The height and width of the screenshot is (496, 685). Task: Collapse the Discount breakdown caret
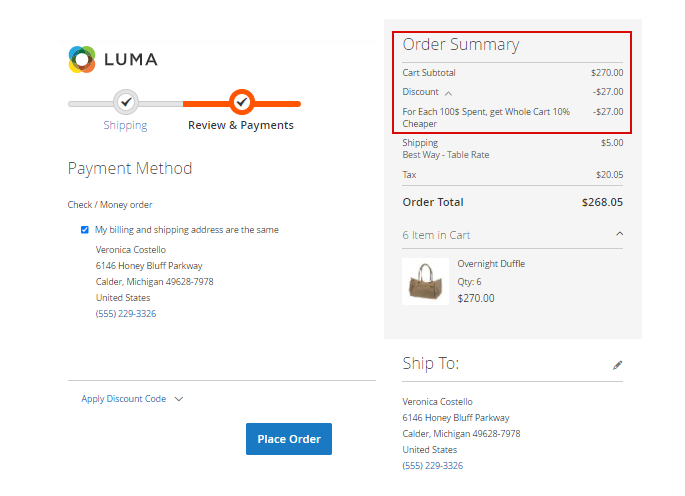pos(449,92)
